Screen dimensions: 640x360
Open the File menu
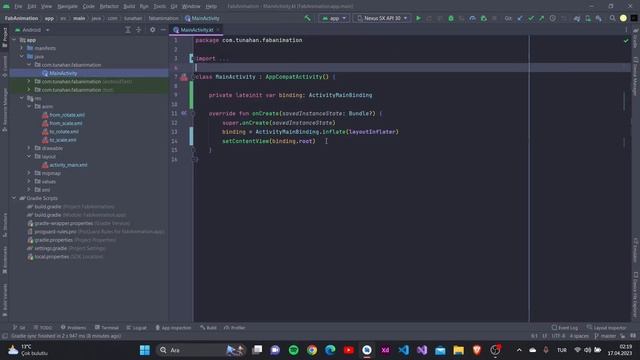point(18,7)
